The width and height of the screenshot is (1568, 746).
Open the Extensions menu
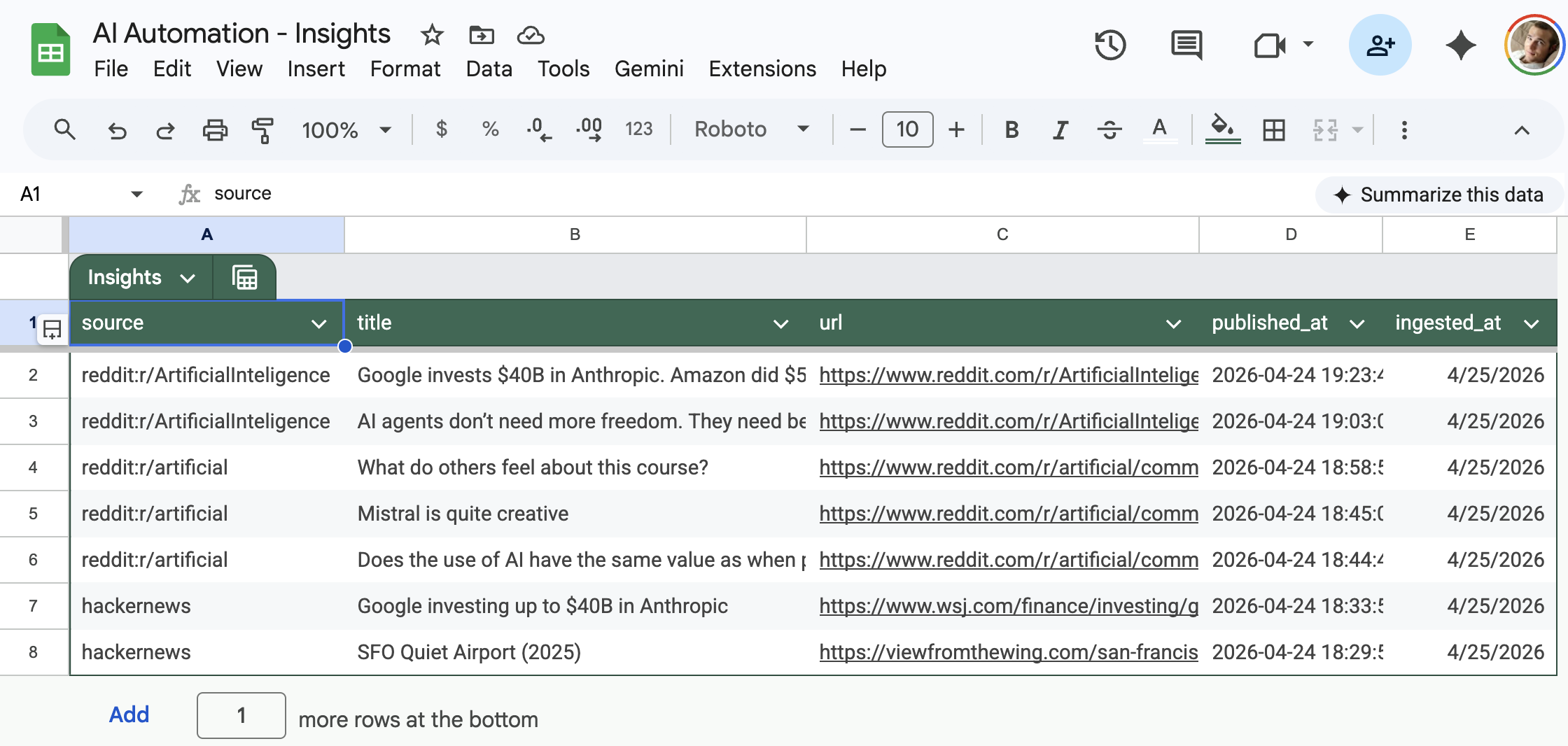[x=762, y=69]
